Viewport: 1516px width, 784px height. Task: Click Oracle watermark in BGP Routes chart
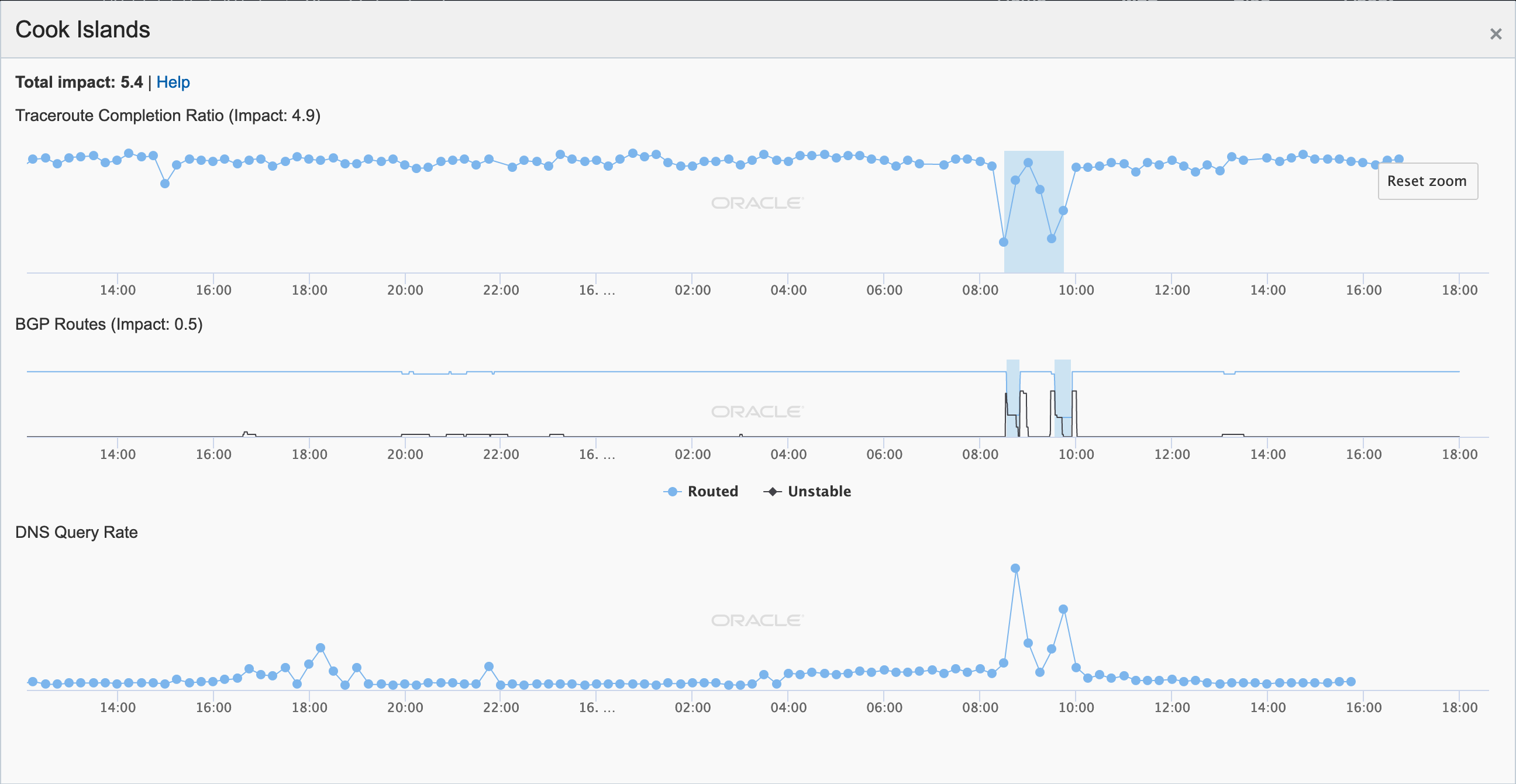[757, 412]
